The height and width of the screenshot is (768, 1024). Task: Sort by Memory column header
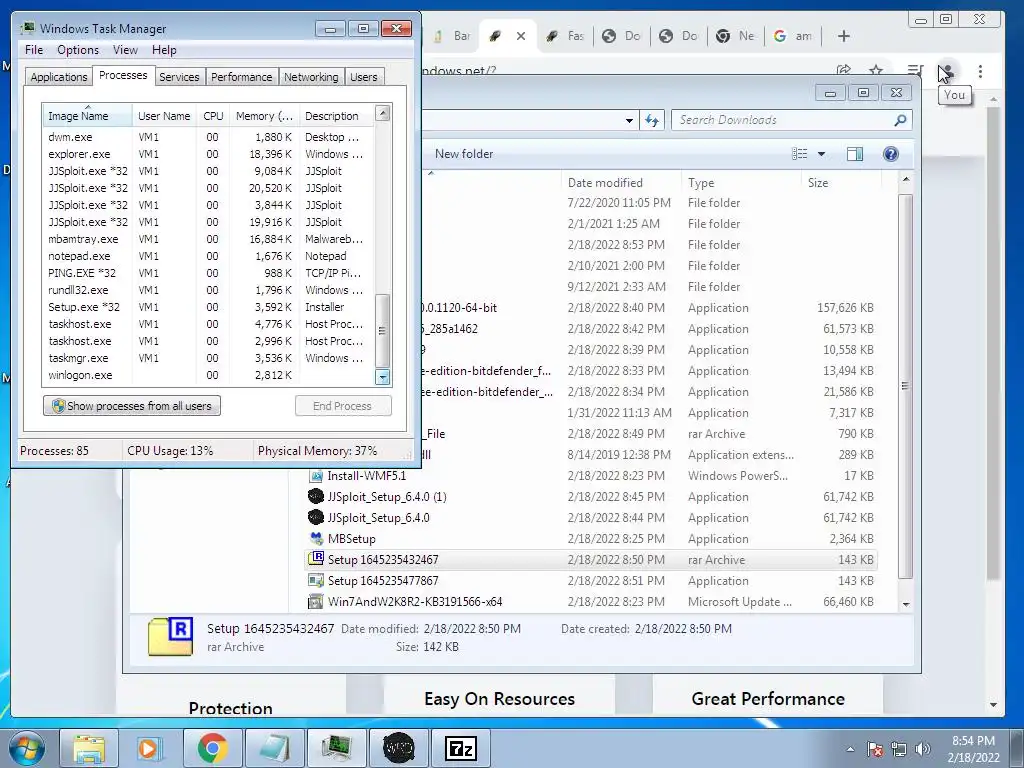(x=264, y=116)
